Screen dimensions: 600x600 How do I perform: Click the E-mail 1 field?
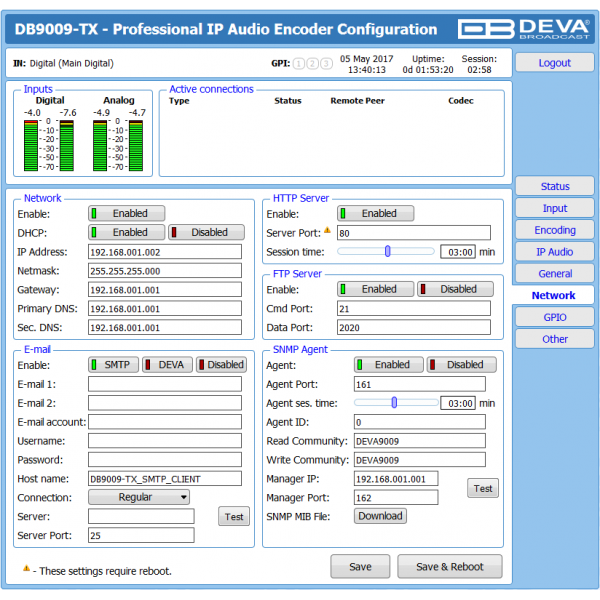165,384
